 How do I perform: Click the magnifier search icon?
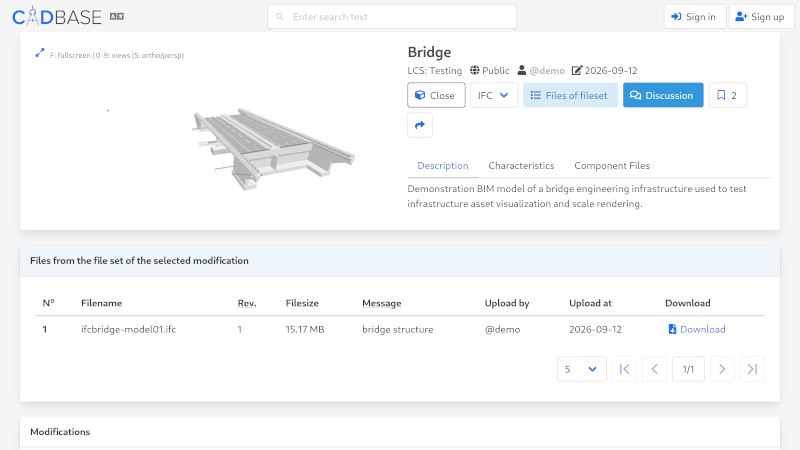[x=280, y=17]
